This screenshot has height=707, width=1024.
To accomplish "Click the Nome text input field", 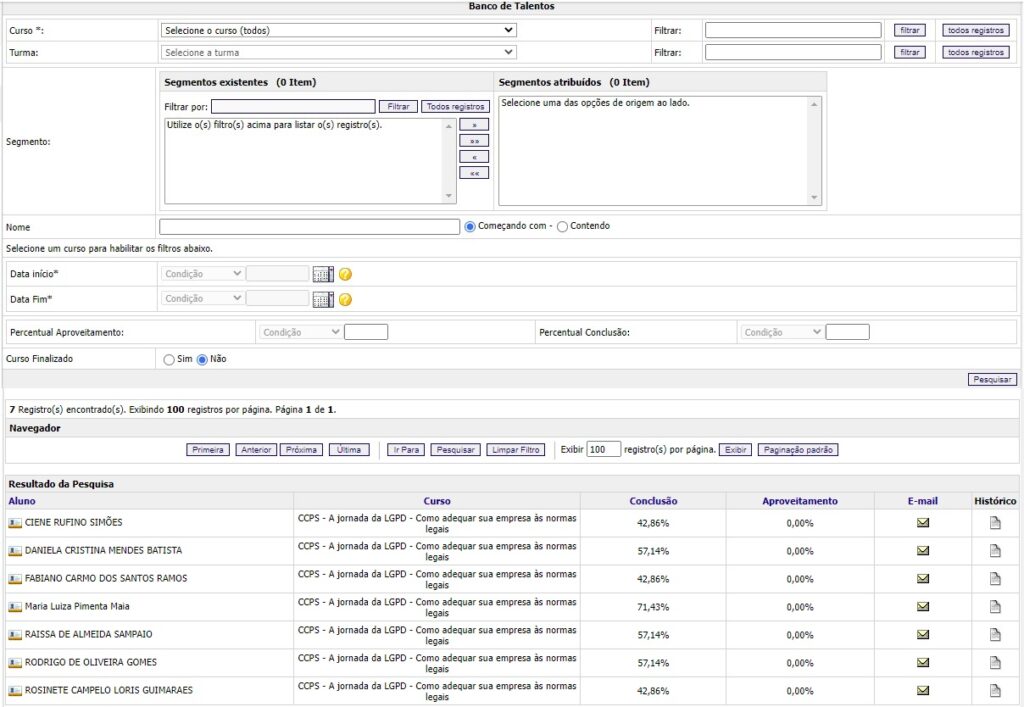I will pyautogui.click(x=309, y=227).
